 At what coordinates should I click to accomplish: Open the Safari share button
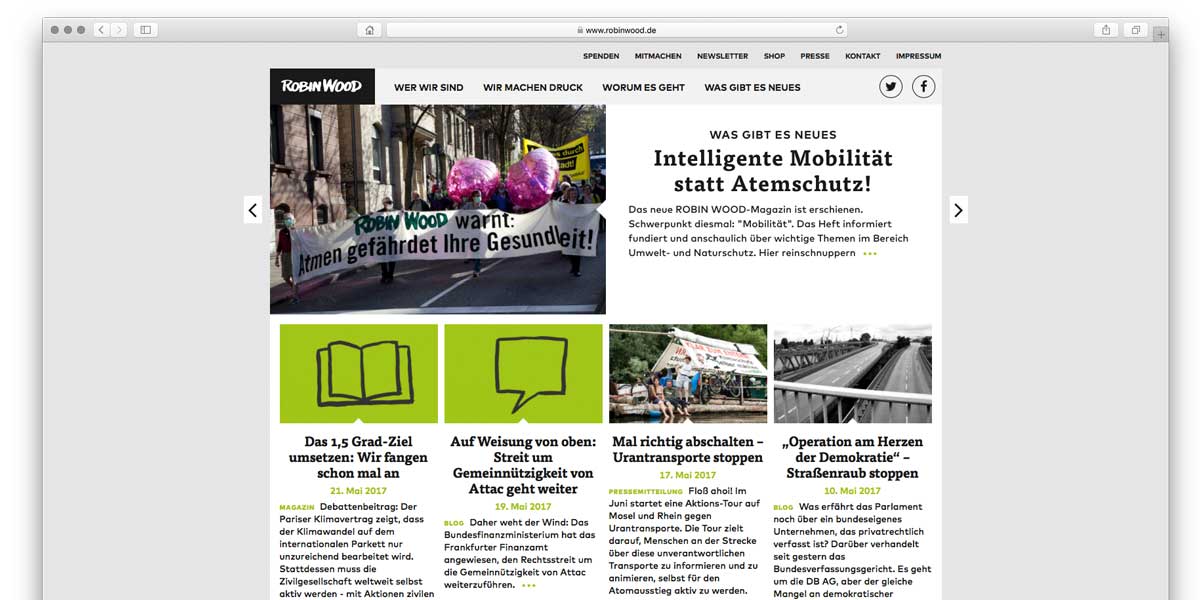(x=1106, y=30)
